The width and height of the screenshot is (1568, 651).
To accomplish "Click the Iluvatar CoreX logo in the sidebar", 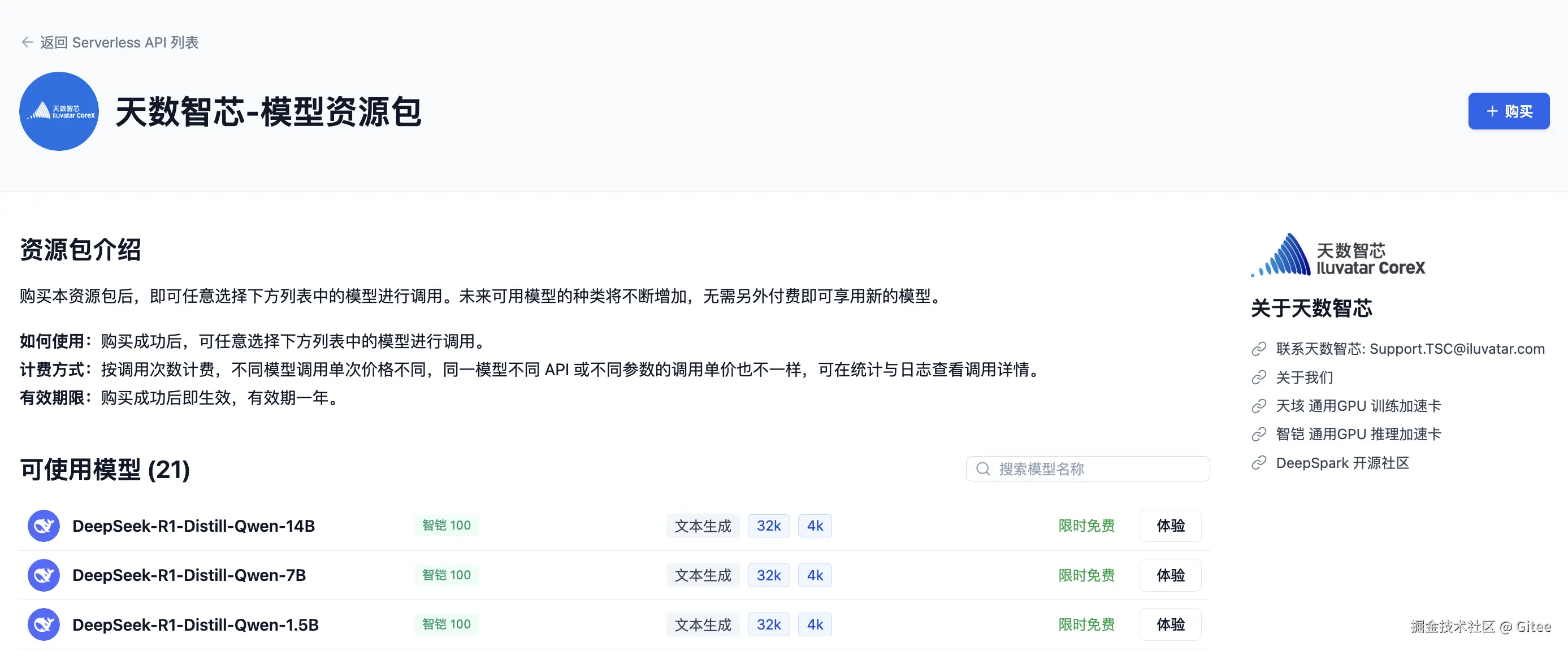I will (1337, 256).
